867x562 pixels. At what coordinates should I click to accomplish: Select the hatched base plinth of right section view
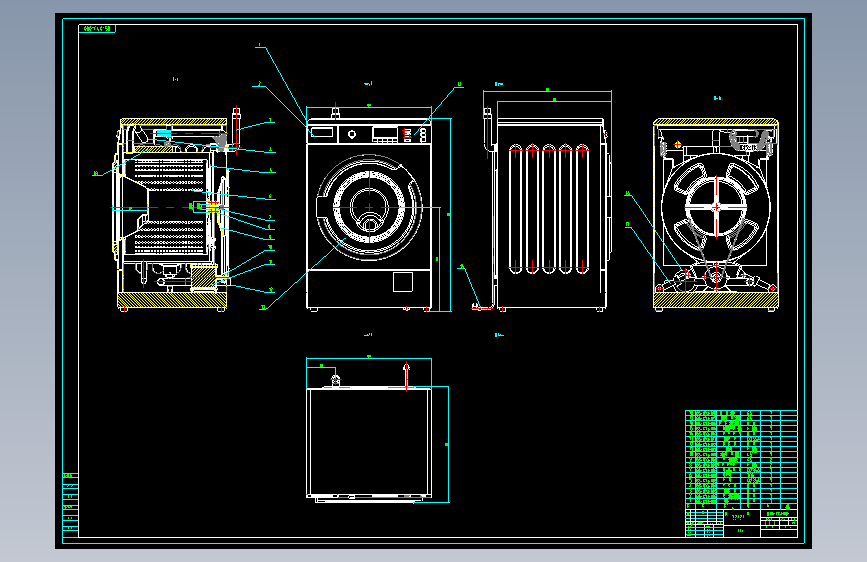click(x=716, y=300)
